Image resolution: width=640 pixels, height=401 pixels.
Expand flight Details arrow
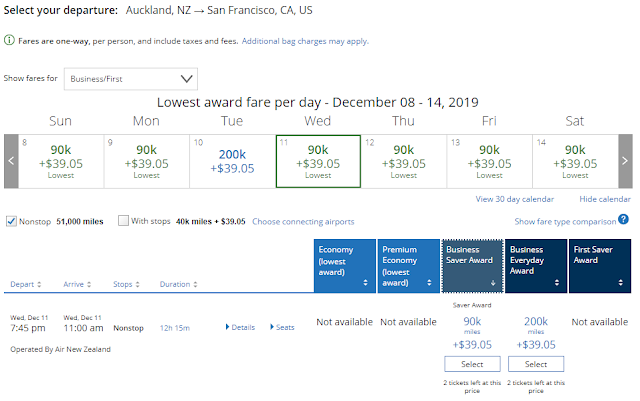(x=240, y=327)
